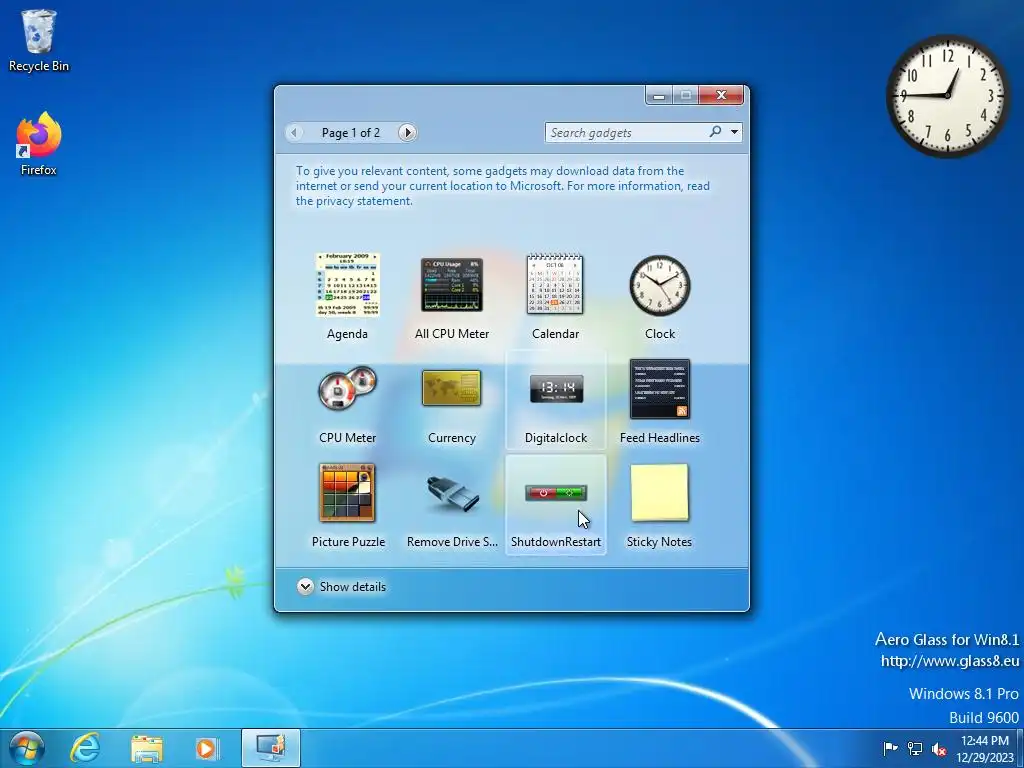The image size is (1024, 768).
Task: Click the 'Page 1 of 2' text
Action: [x=351, y=133]
